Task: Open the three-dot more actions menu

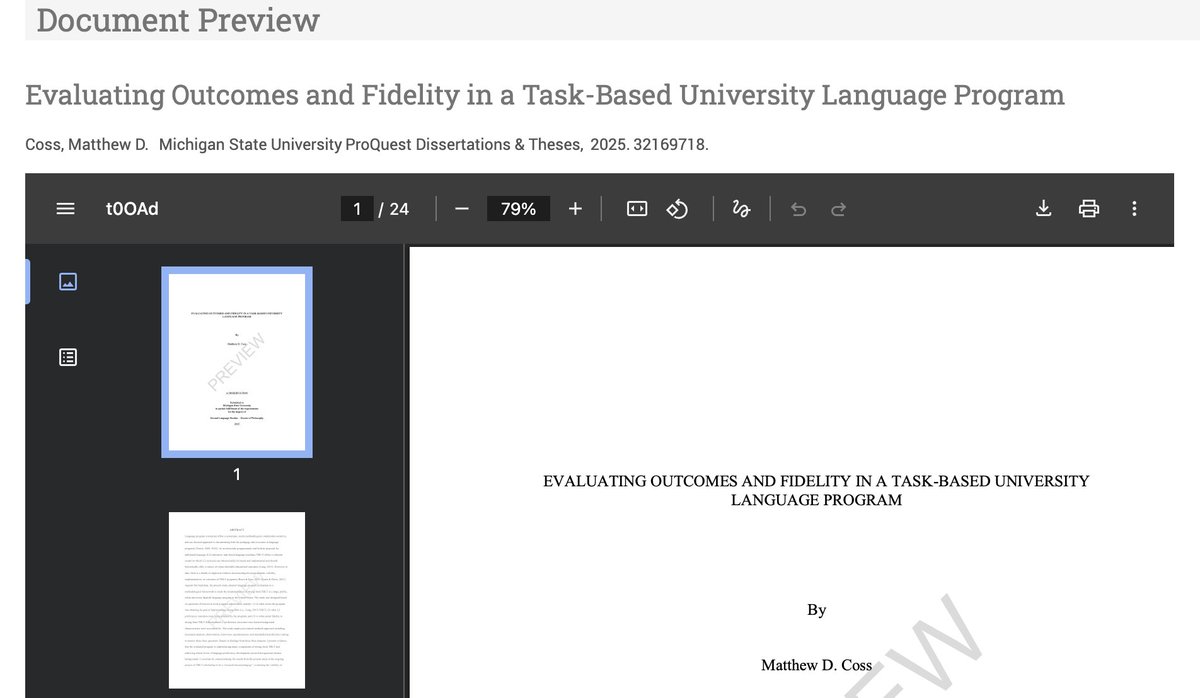Action: [x=1134, y=209]
